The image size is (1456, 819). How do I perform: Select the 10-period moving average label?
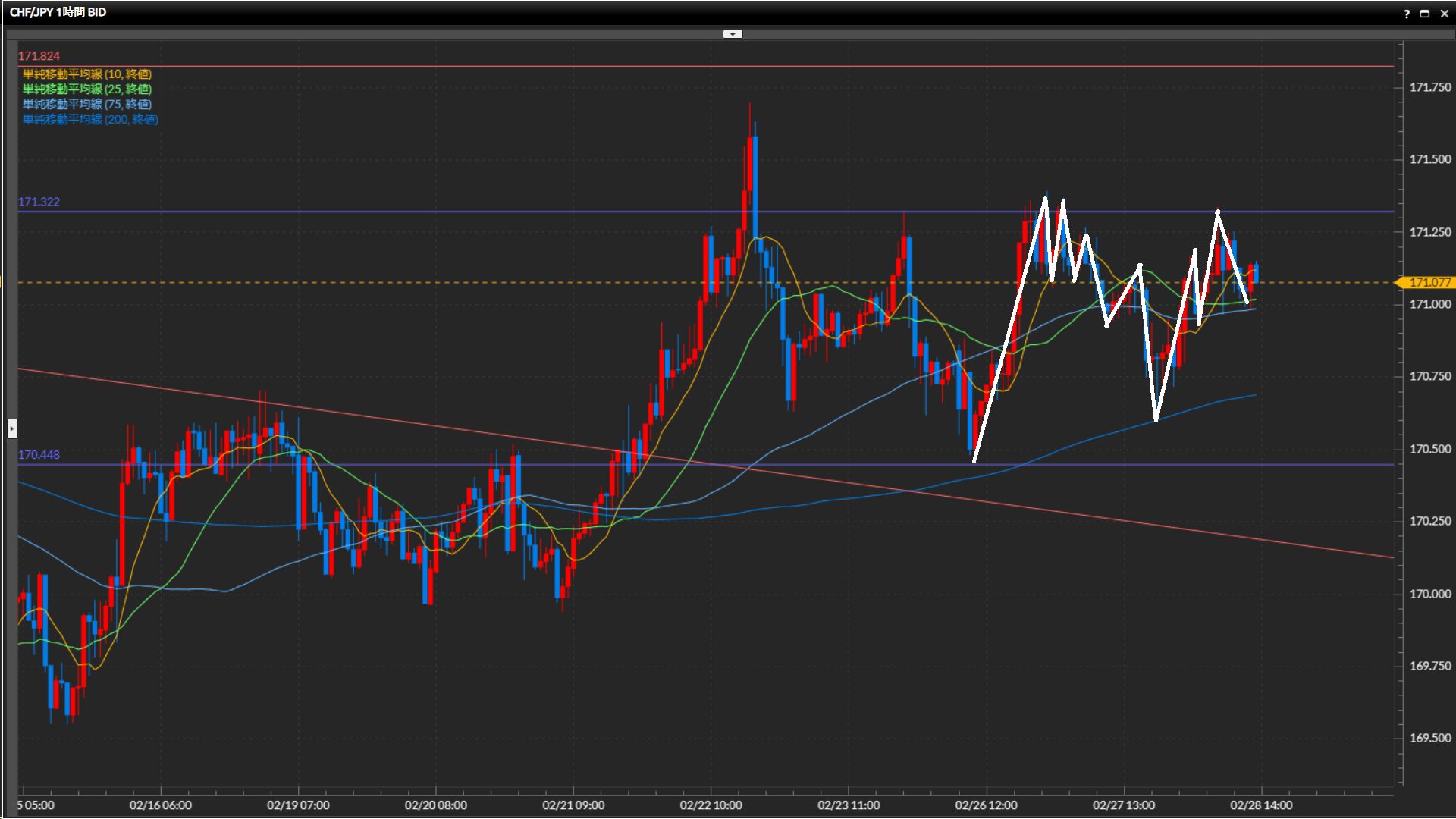[x=87, y=74]
